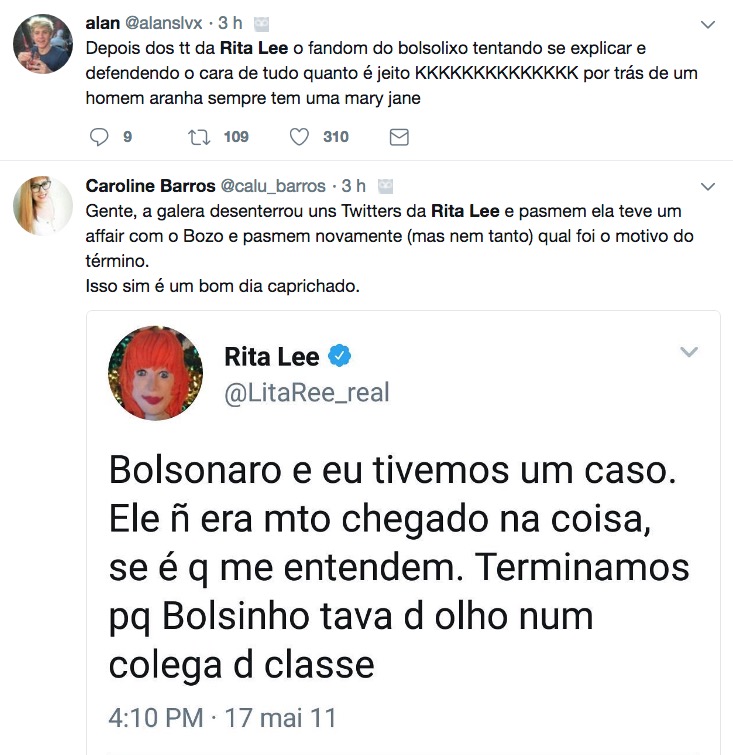Open Caroline Barros's profile avatar
Screen dimensions: 733x755
click(42, 206)
